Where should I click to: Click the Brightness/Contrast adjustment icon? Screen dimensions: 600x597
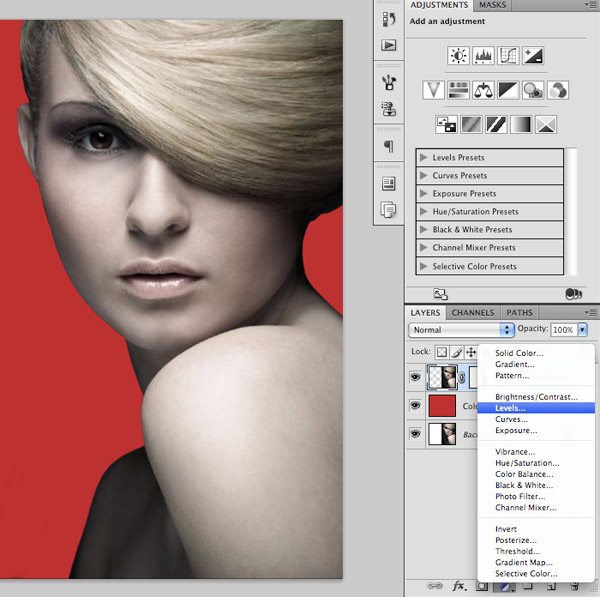pyautogui.click(x=458, y=56)
